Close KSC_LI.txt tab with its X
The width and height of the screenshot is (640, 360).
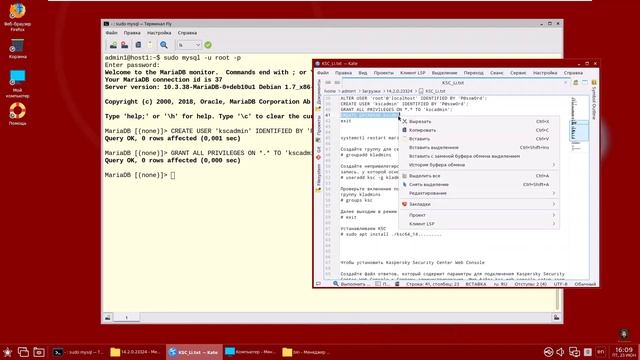(x=566, y=82)
